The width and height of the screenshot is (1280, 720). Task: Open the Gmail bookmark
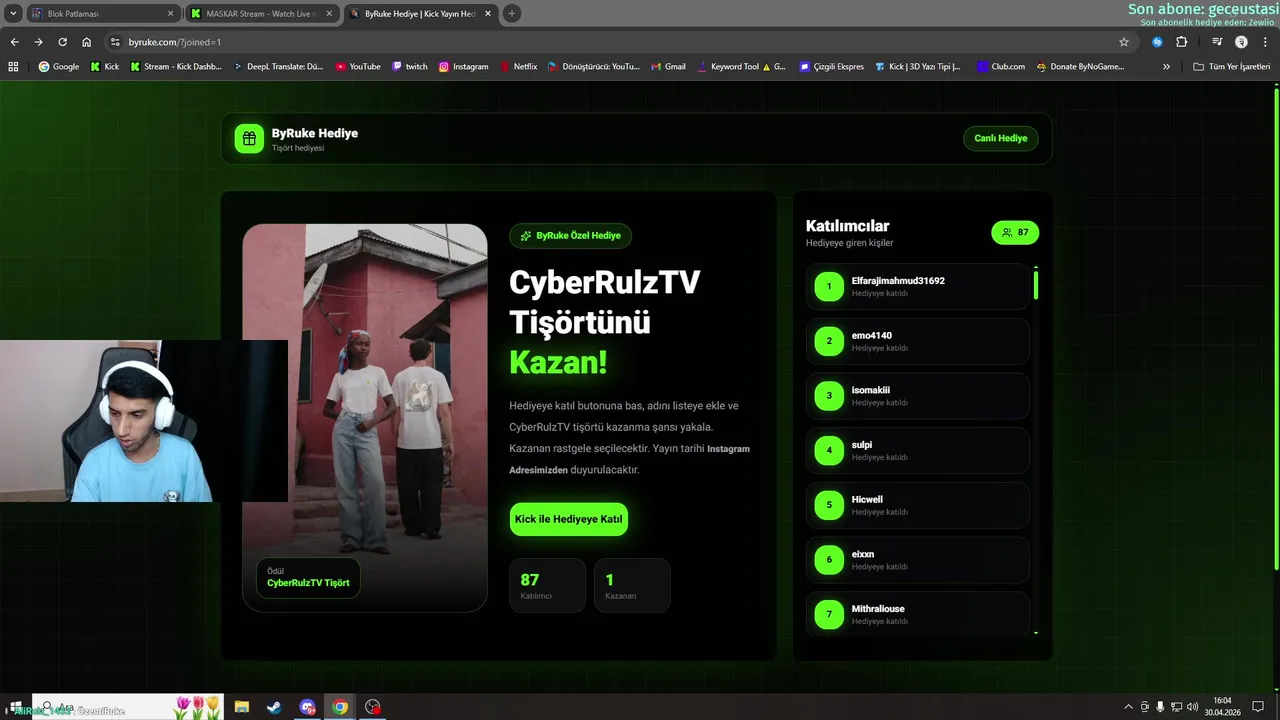click(x=668, y=67)
